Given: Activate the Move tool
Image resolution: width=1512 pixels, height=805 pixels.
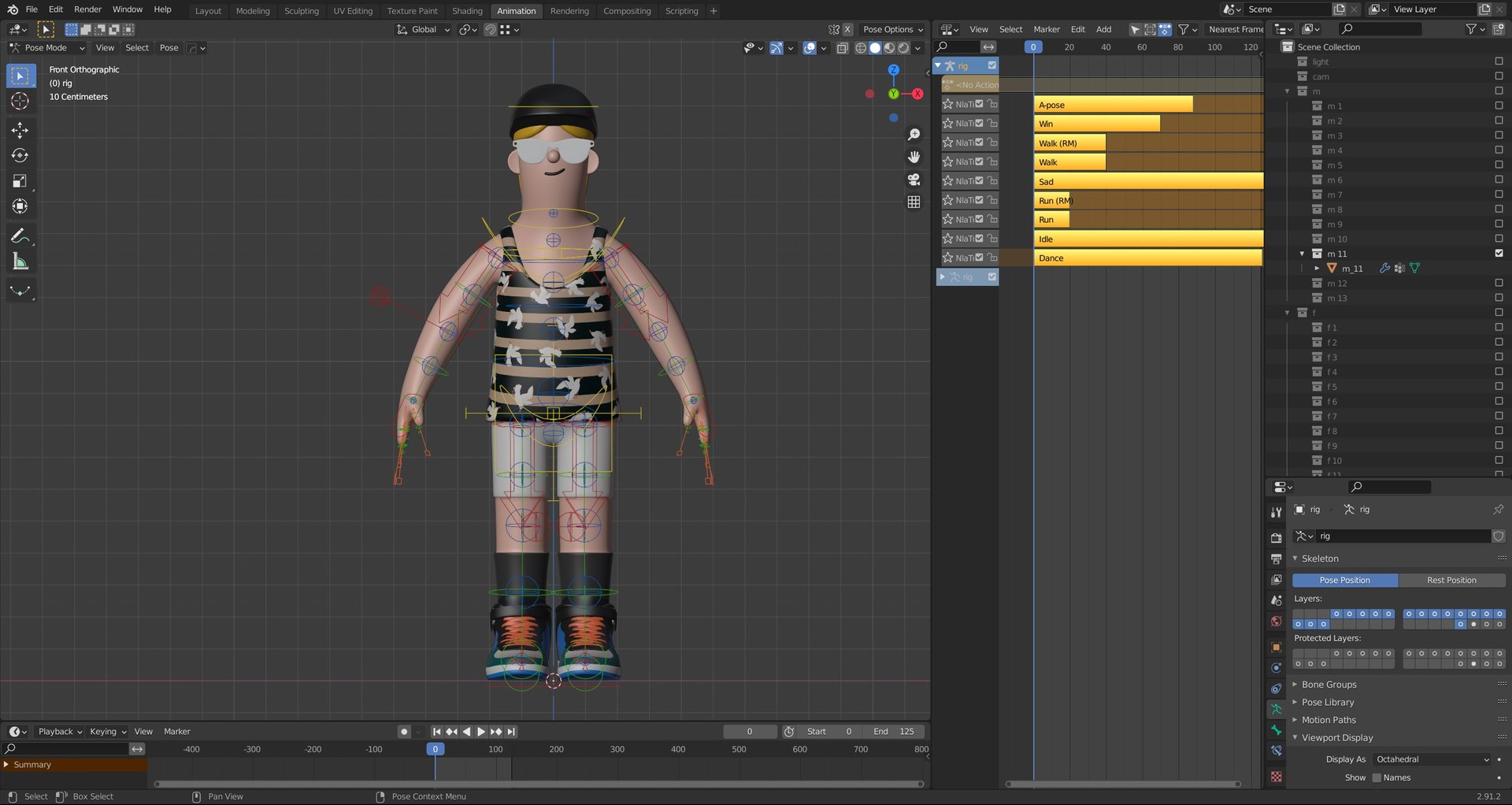Looking at the screenshot, I should pyautogui.click(x=20, y=130).
